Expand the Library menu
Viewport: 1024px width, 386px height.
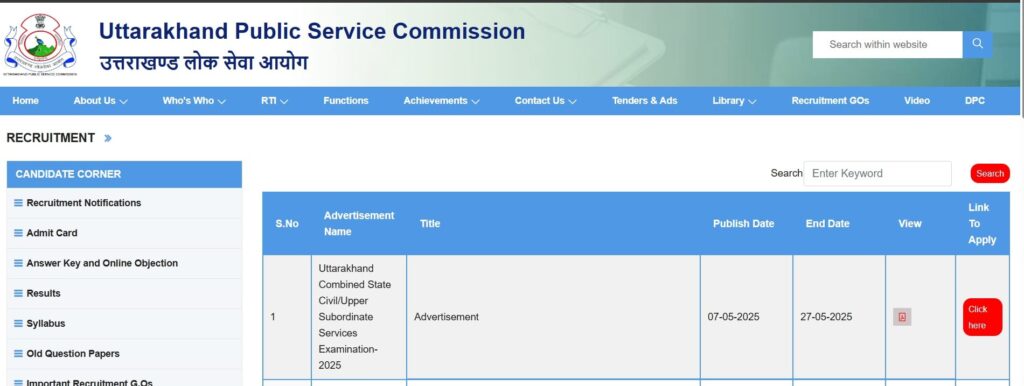pos(734,101)
